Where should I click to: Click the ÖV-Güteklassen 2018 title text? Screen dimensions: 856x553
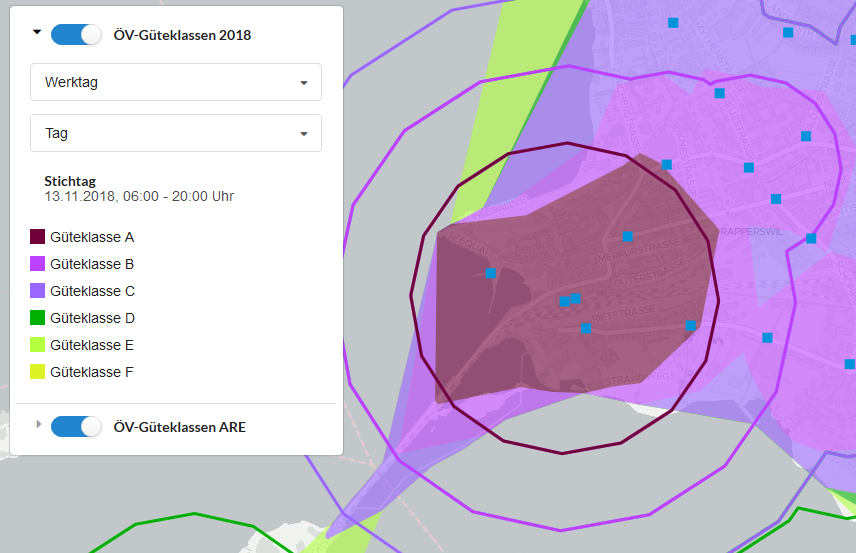(182, 35)
